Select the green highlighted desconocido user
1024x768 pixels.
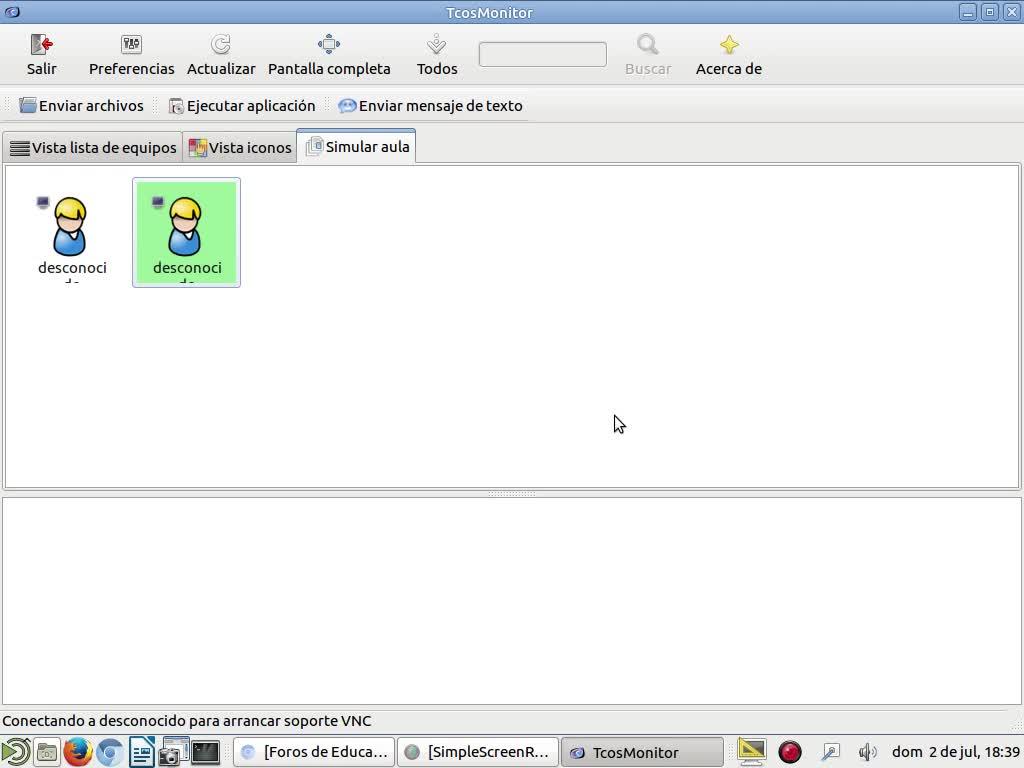point(186,232)
